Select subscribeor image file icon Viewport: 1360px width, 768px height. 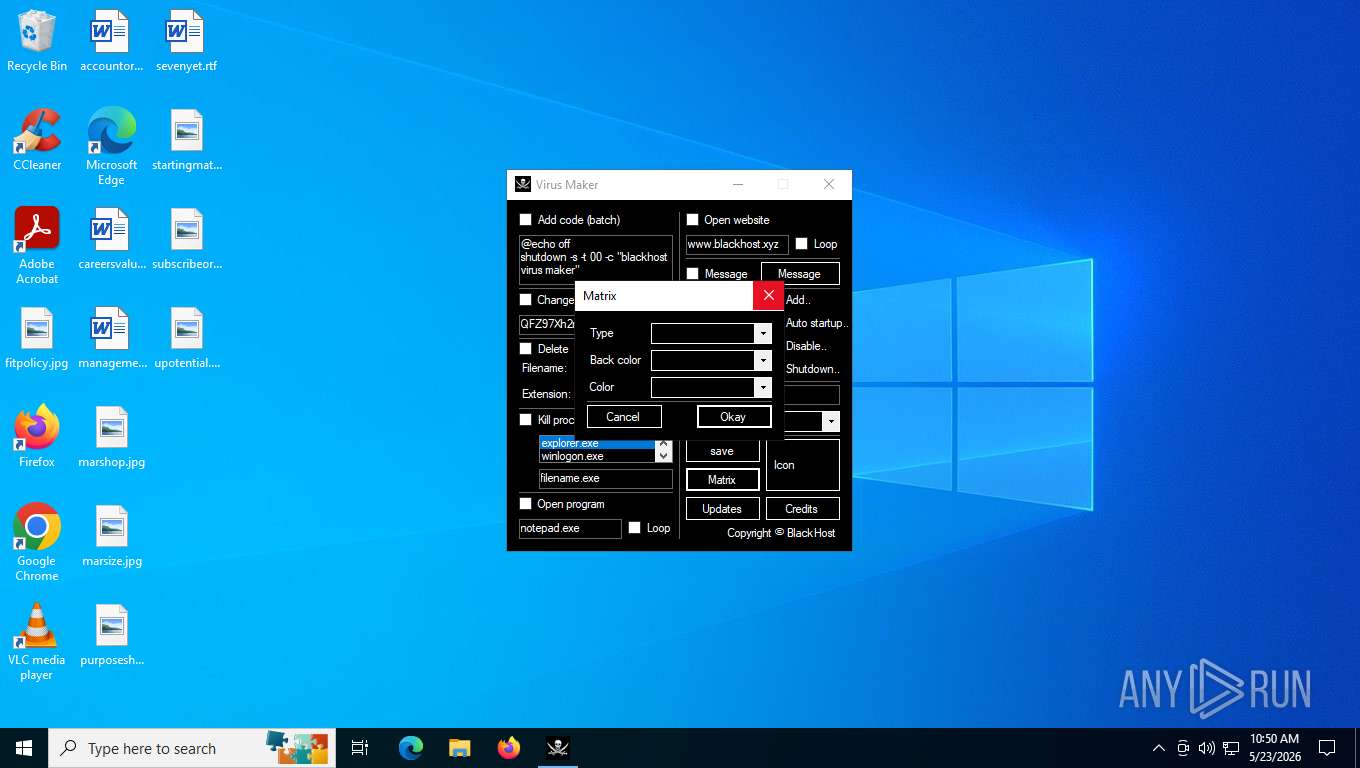(x=186, y=239)
